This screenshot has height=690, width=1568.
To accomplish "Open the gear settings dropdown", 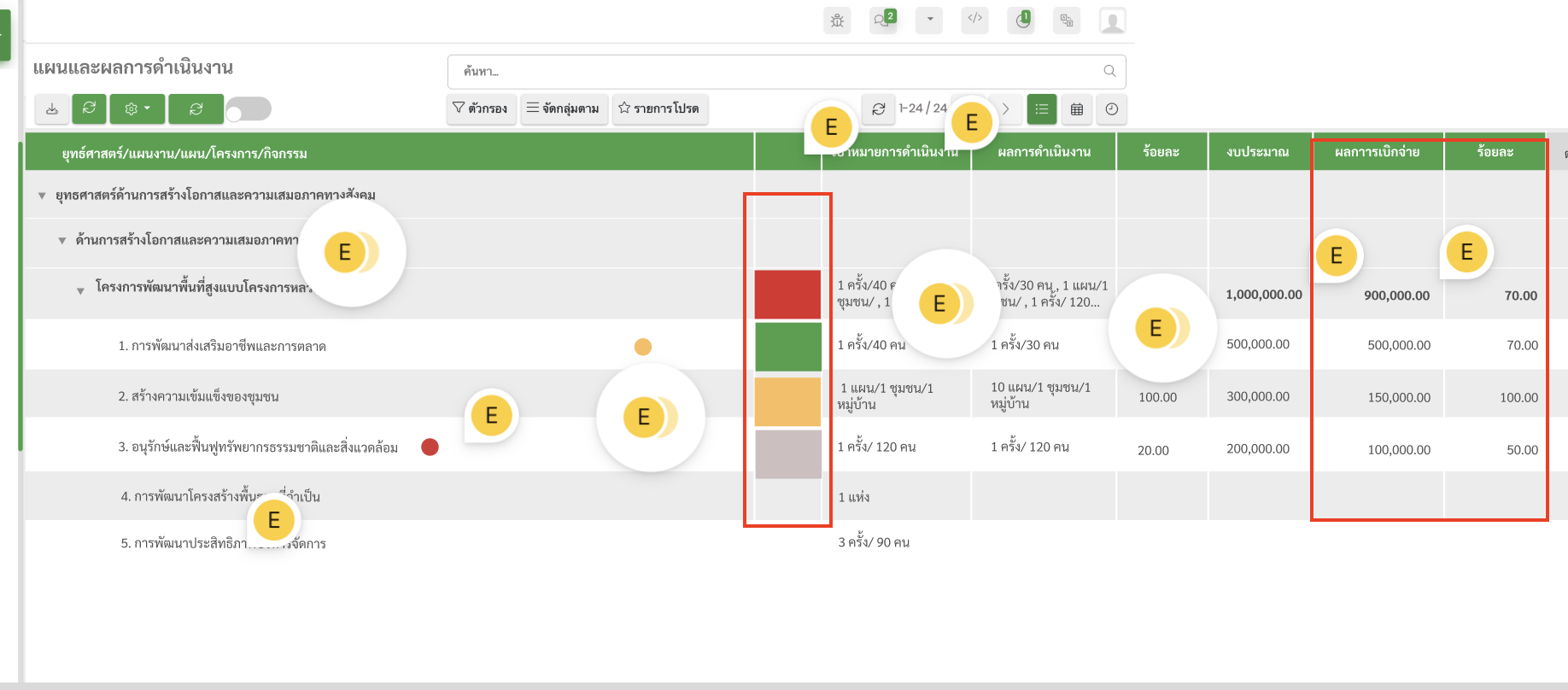I will (137, 109).
